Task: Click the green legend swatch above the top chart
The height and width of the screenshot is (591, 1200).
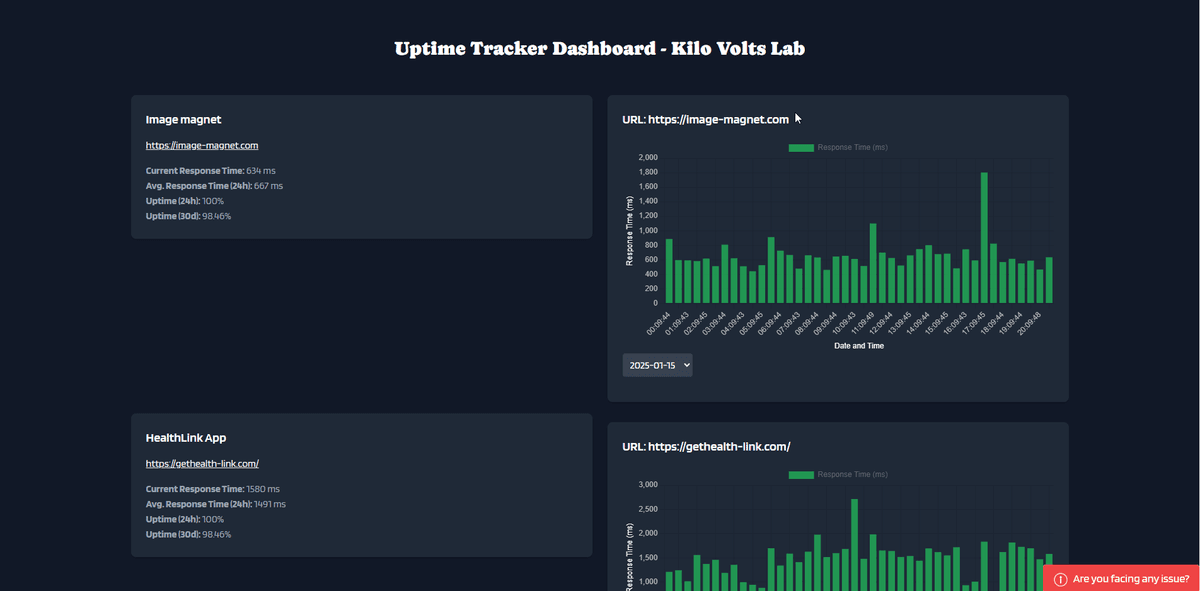Action: click(x=800, y=147)
